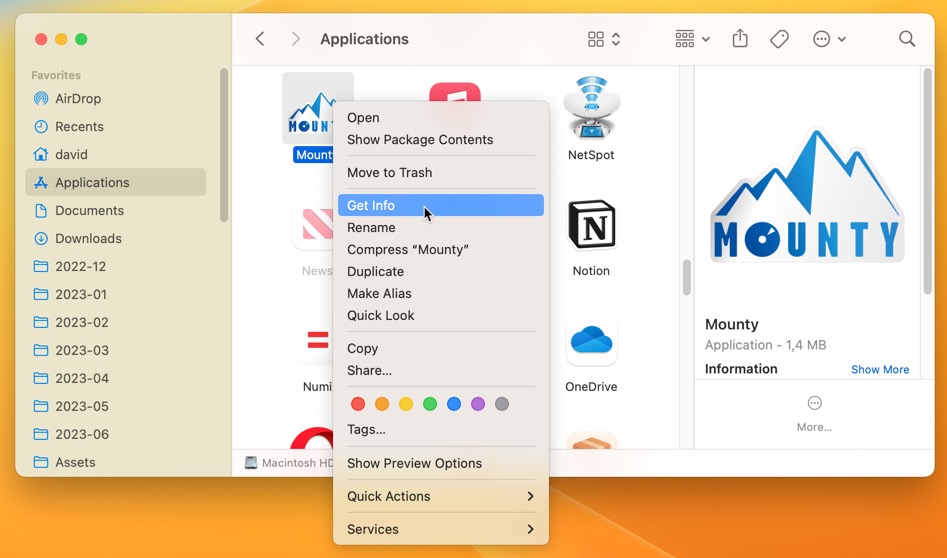The image size is (947, 558).
Task: Switch to icon grid view
Action: (595, 39)
